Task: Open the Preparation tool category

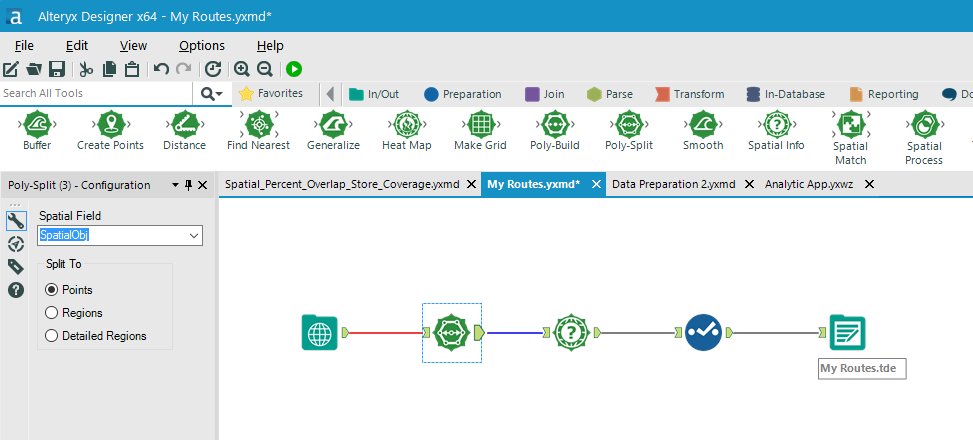Action: point(462,94)
